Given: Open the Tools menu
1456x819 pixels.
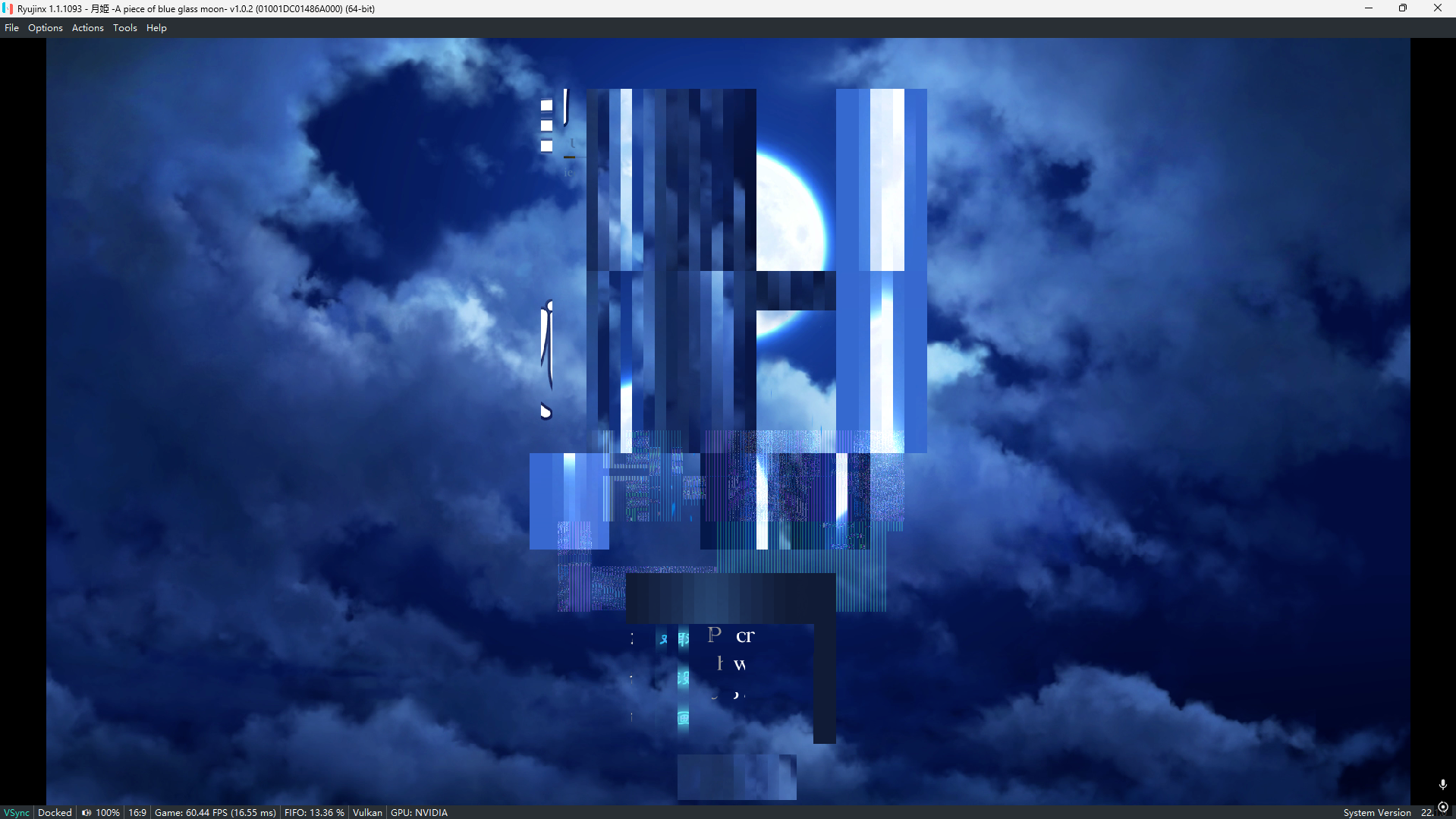Looking at the screenshot, I should click(125, 28).
